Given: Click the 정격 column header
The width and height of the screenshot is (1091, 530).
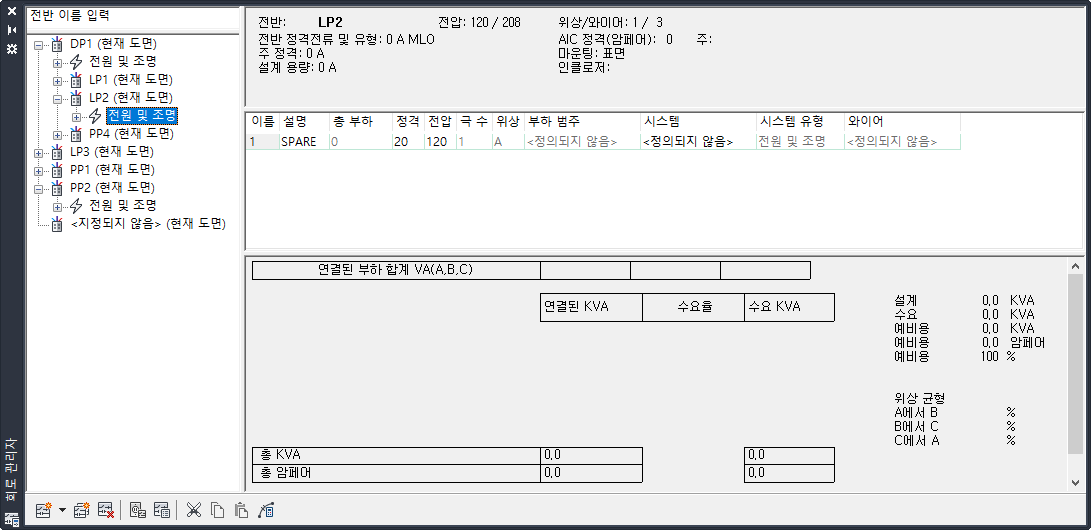Looking at the screenshot, I should [408, 122].
